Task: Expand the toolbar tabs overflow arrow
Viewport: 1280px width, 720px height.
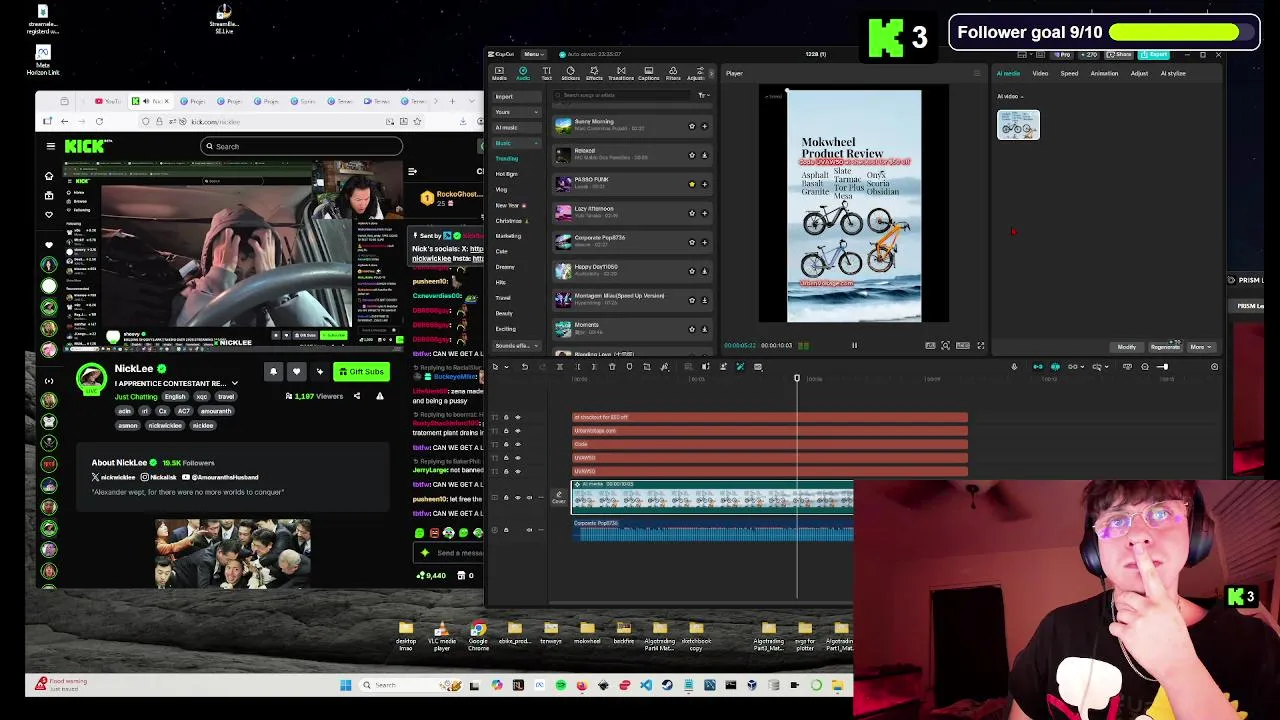Action: tap(712, 73)
